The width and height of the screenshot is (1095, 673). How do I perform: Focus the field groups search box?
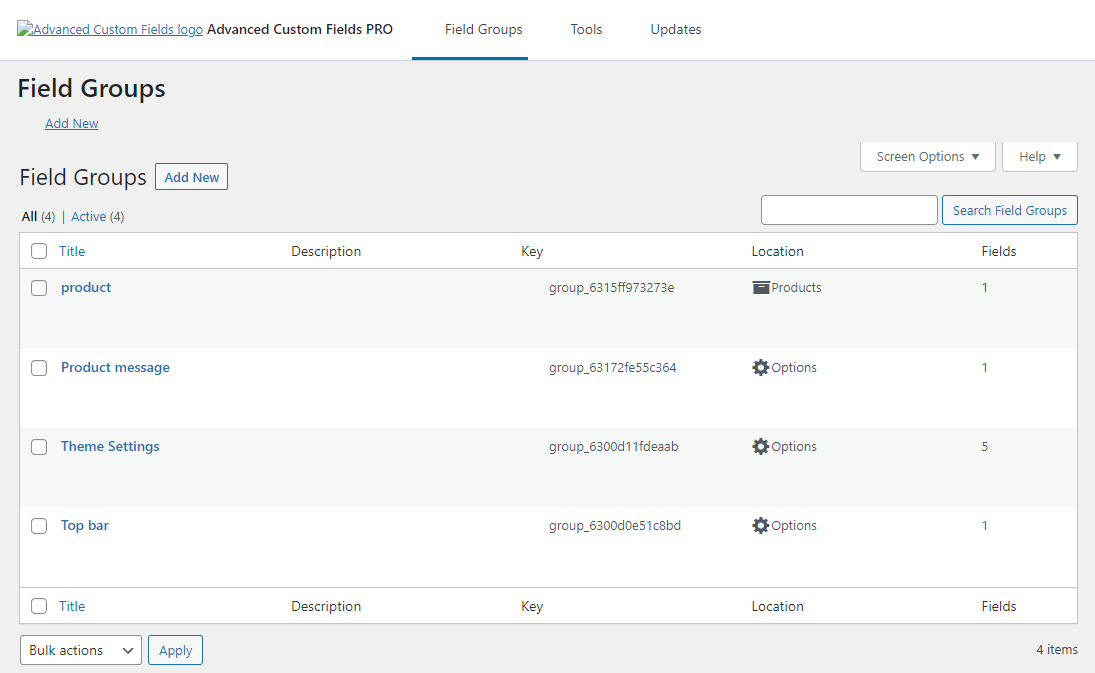(849, 210)
